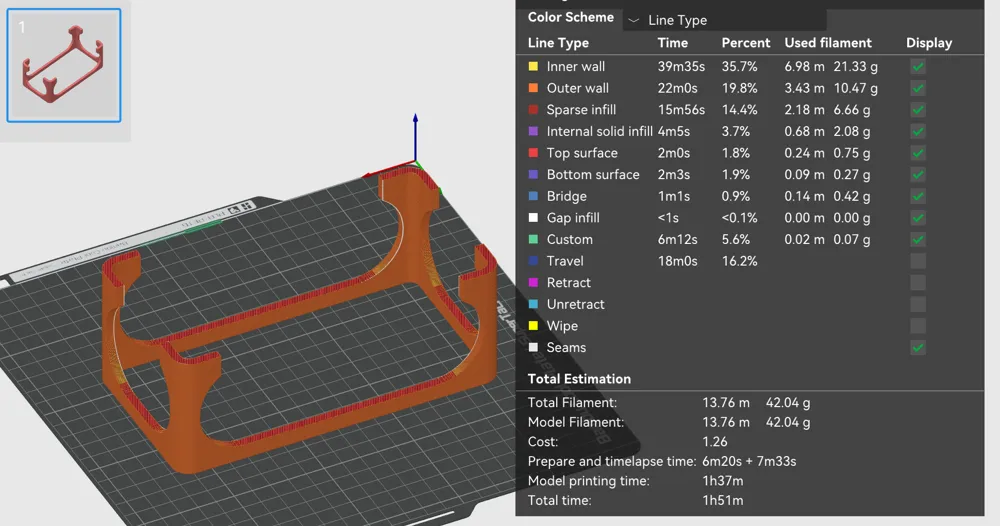Click the Display column header
This screenshot has width=1000, height=526.
point(929,43)
